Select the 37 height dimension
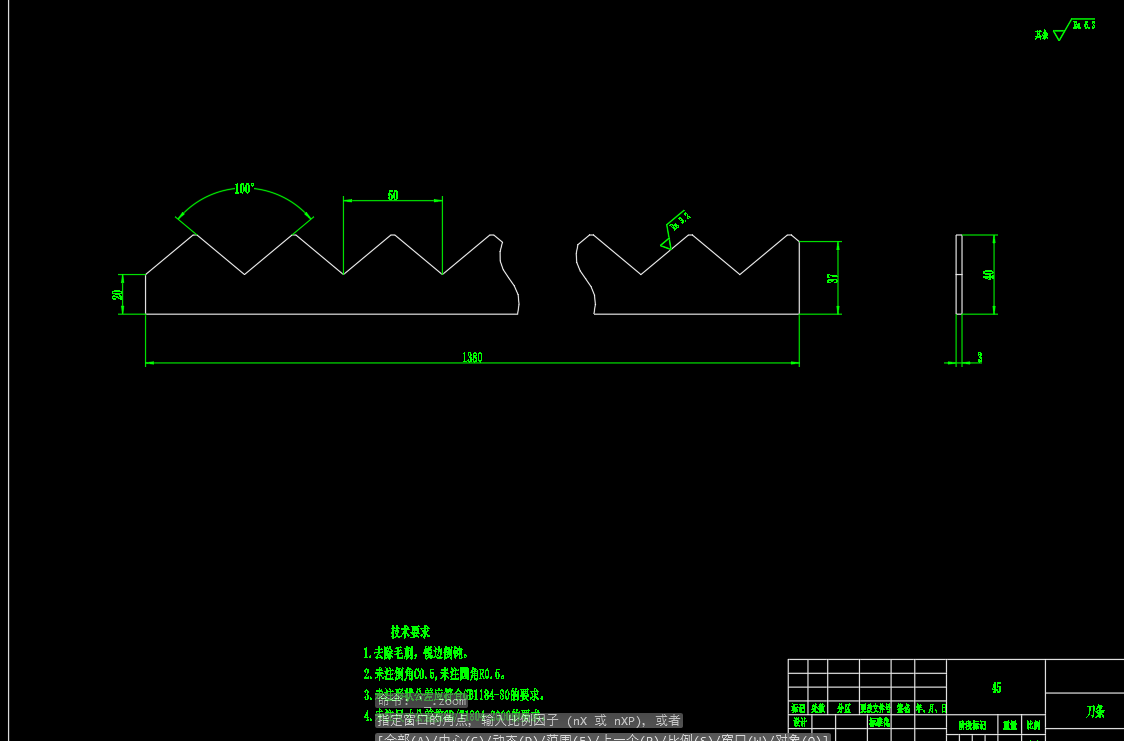 (832, 278)
